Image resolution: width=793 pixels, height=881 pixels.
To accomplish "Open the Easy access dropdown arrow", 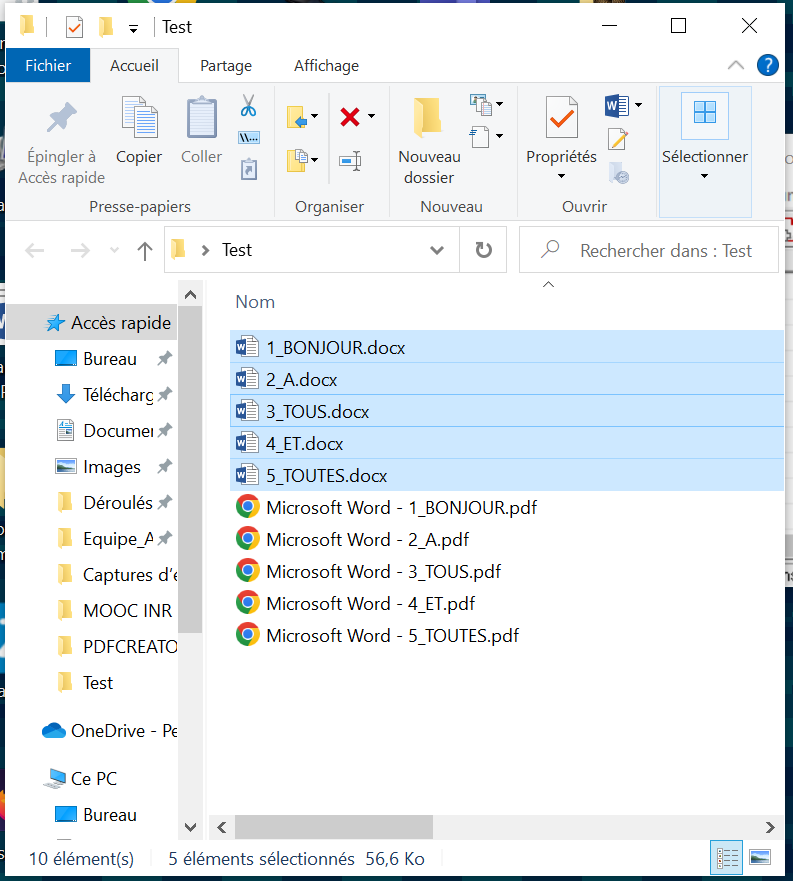I will tap(499, 136).
